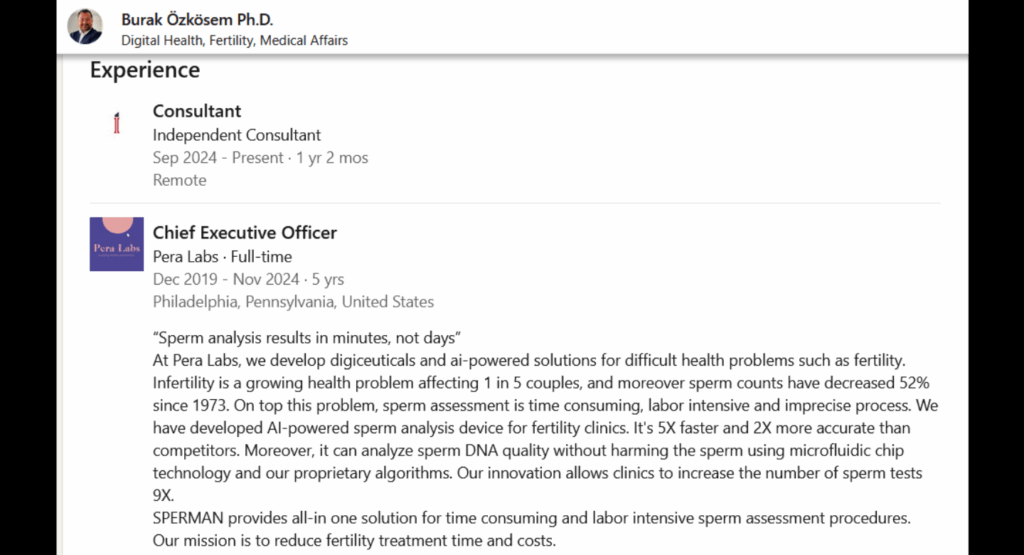Viewport: 1024px width, 555px height.
Task: Select the Chief Executive Officer job title
Action: 245,233
